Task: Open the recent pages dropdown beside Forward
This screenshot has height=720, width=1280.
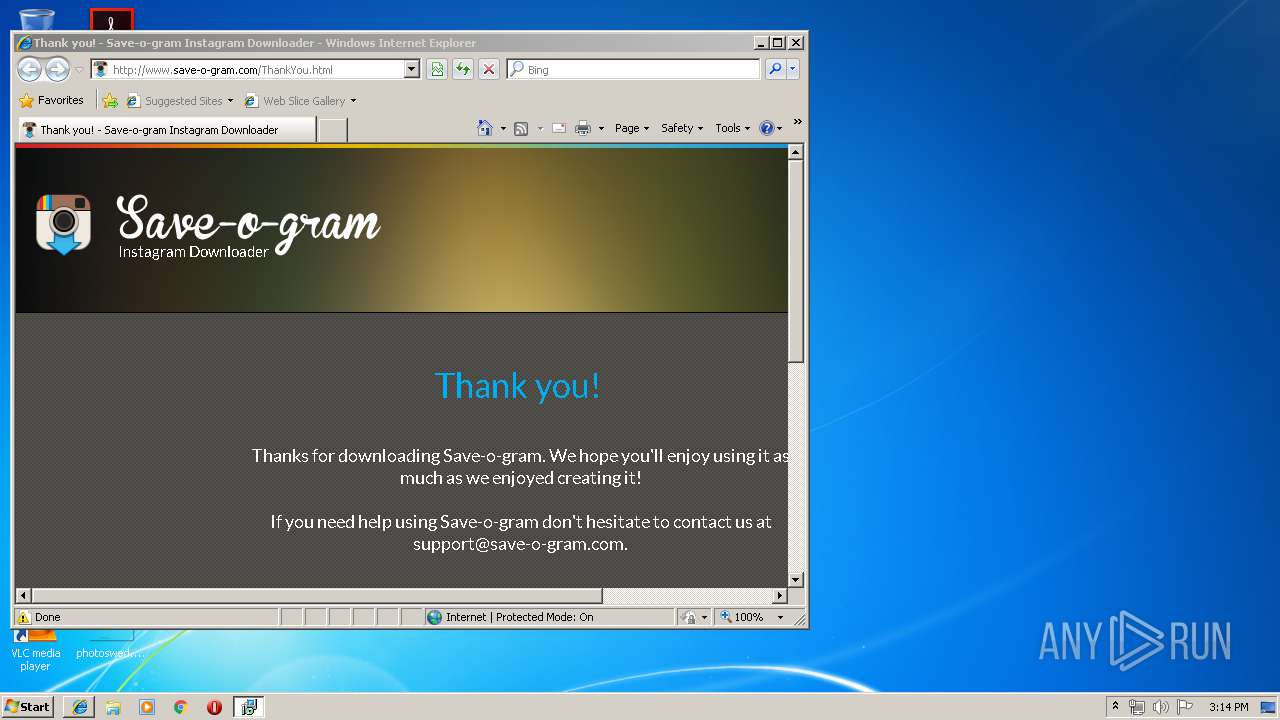Action: 79,70
